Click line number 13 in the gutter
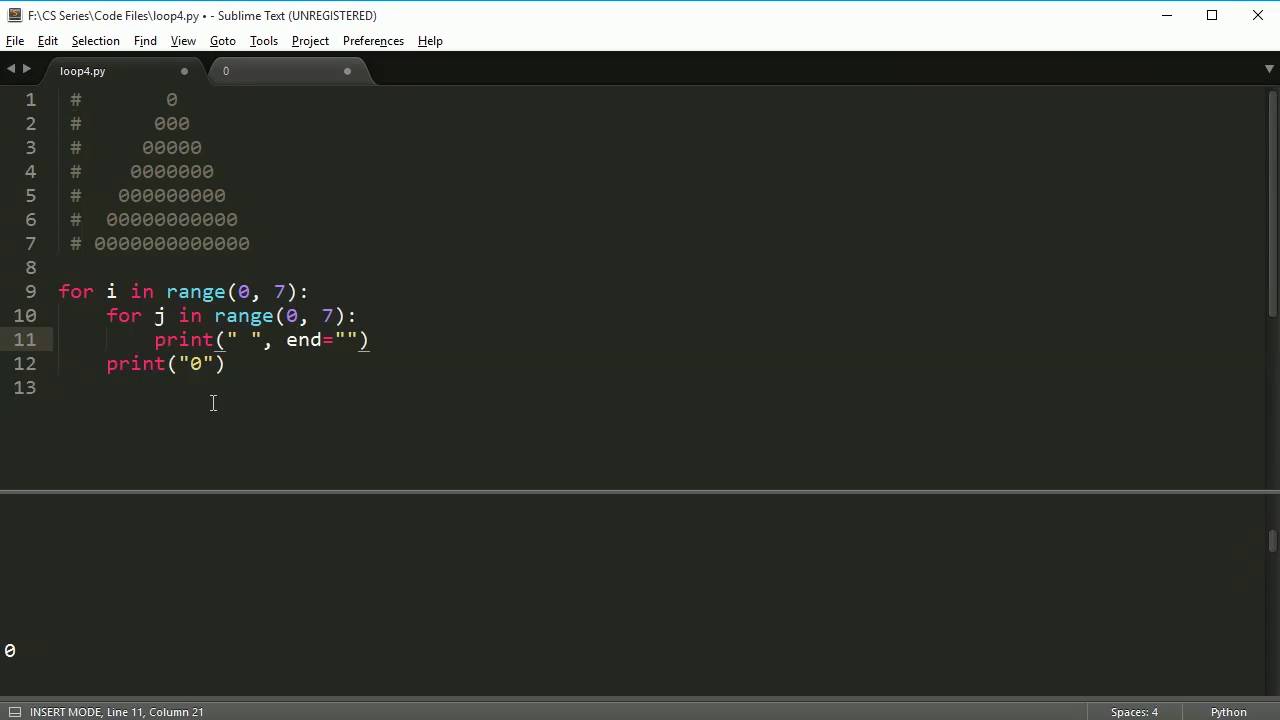Viewport: 1280px width, 720px height. pos(25,388)
